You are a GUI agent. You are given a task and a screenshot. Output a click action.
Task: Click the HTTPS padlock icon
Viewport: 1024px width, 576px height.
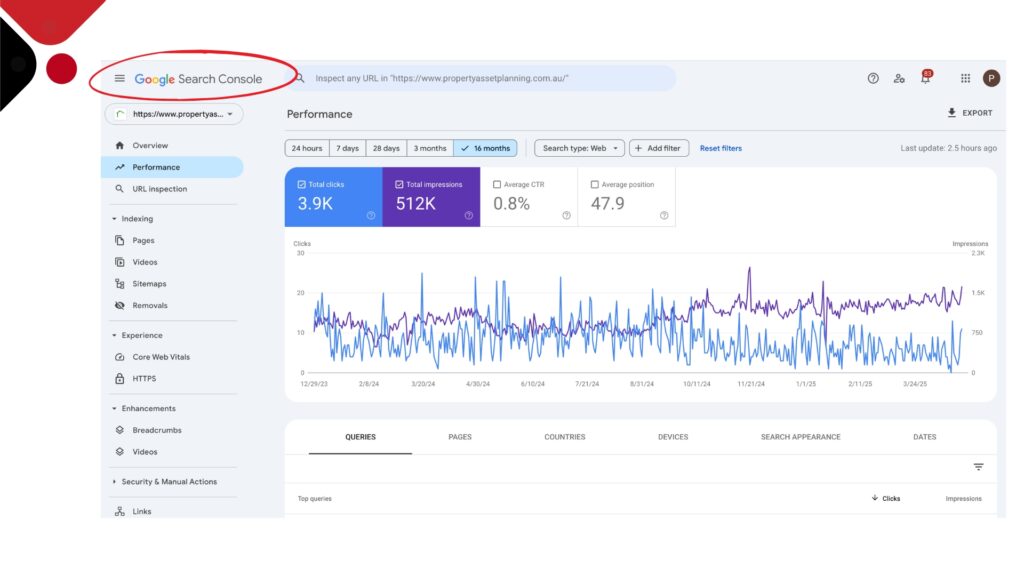[120, 379]
